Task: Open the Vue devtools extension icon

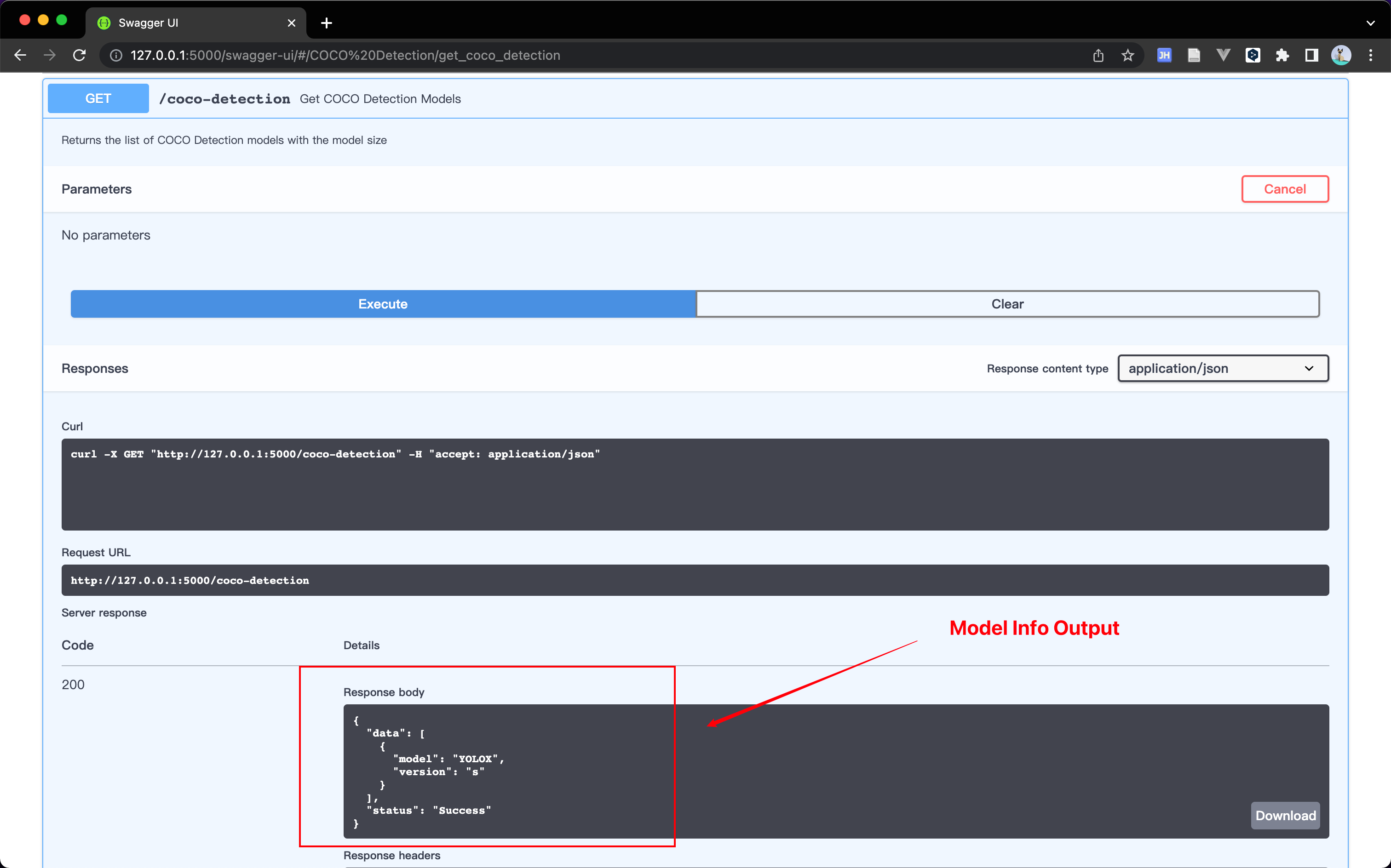Action: point(1223,55)
